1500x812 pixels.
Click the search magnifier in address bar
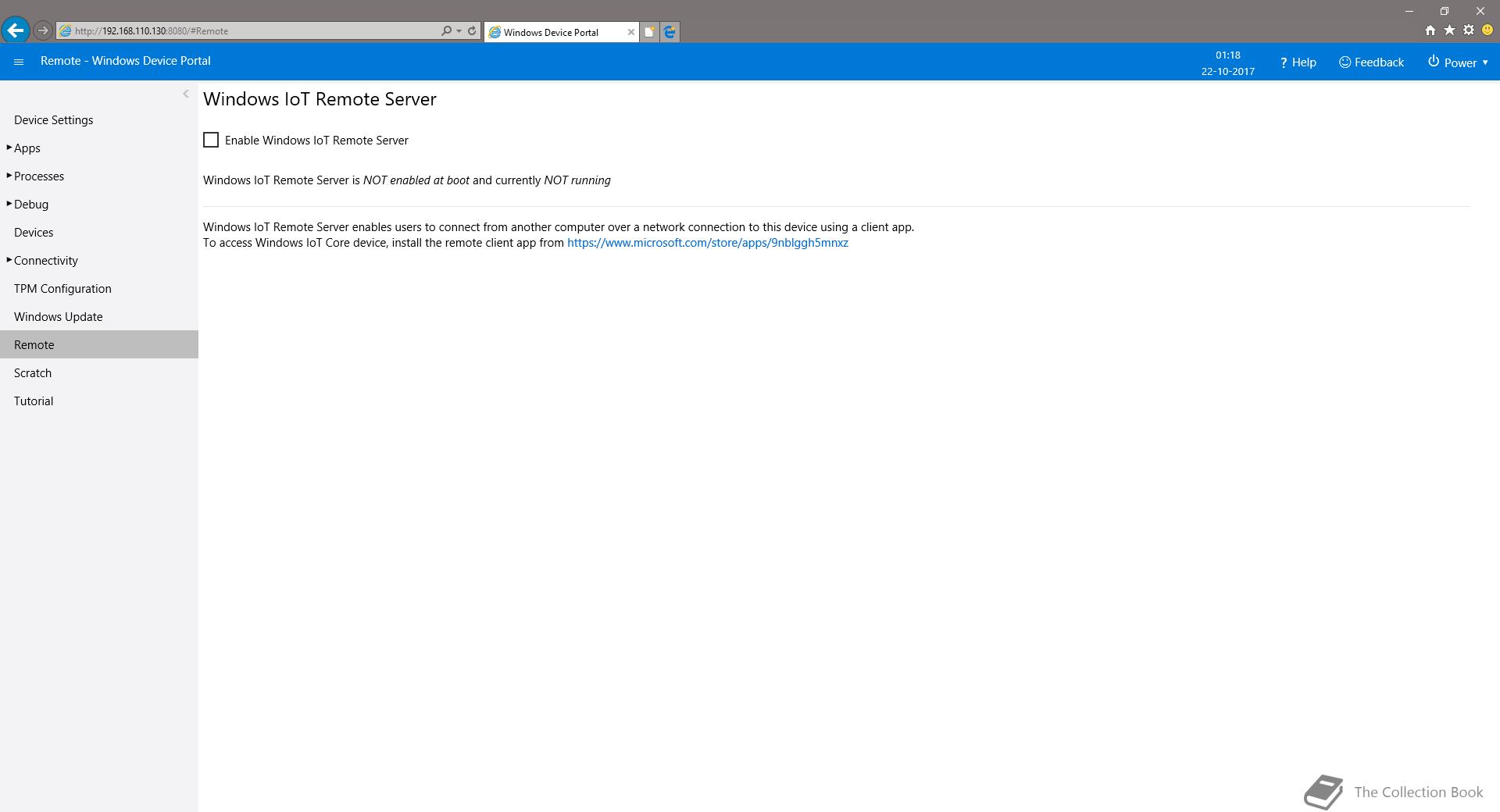(x=446, y=31)
